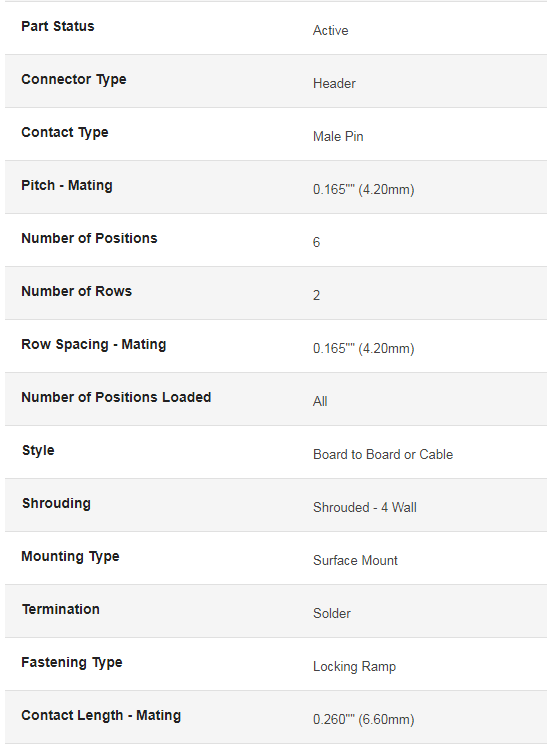Screen dimensions: 547x753
Task: Select the Positions Loaded value All
Action: tap(320, 401)
